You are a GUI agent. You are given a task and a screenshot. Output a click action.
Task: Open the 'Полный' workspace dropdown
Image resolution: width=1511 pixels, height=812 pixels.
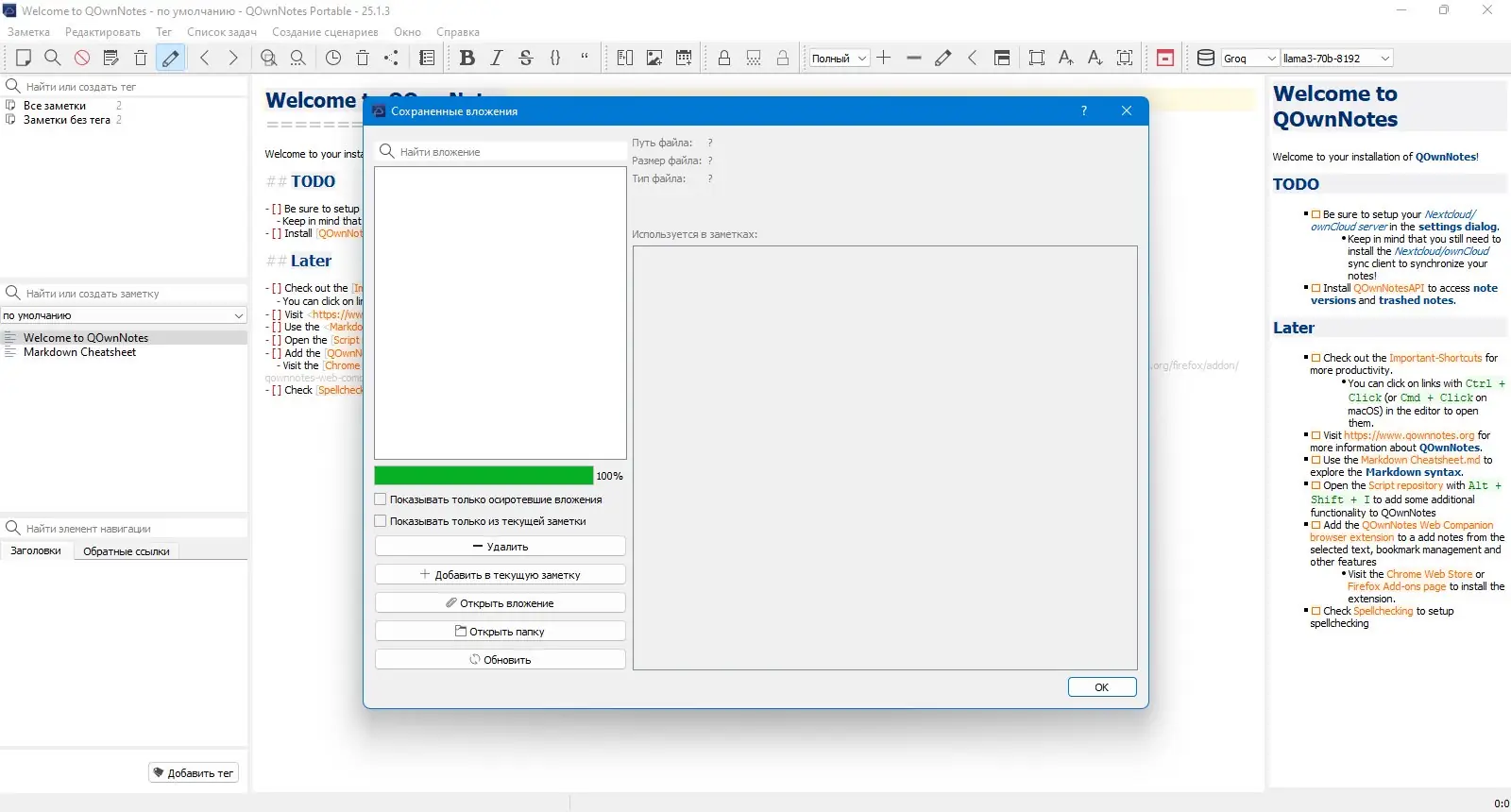840,58
